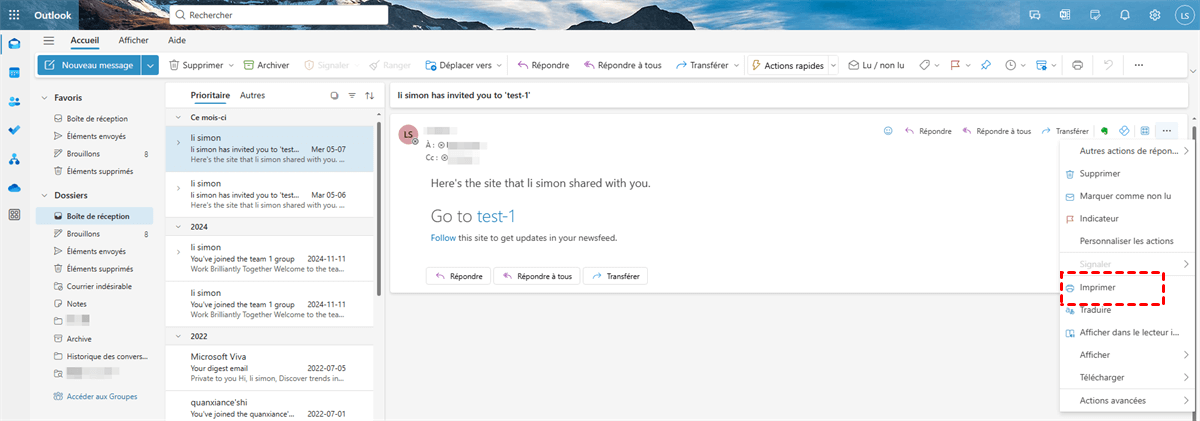Open the Supprimer dropdown arrow

(x=232, y=65)
